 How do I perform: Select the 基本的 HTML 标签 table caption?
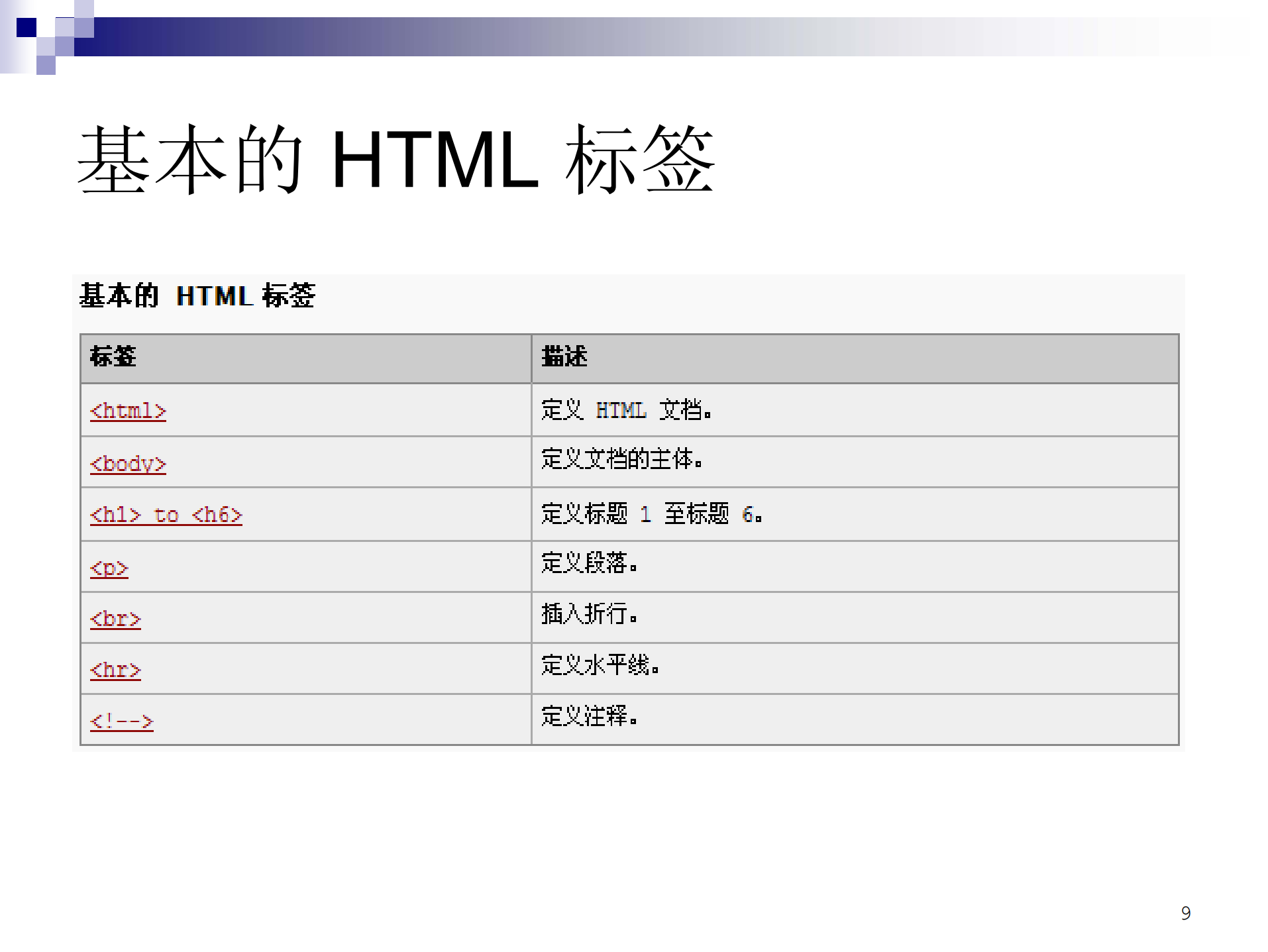click(x=198, y=297)
